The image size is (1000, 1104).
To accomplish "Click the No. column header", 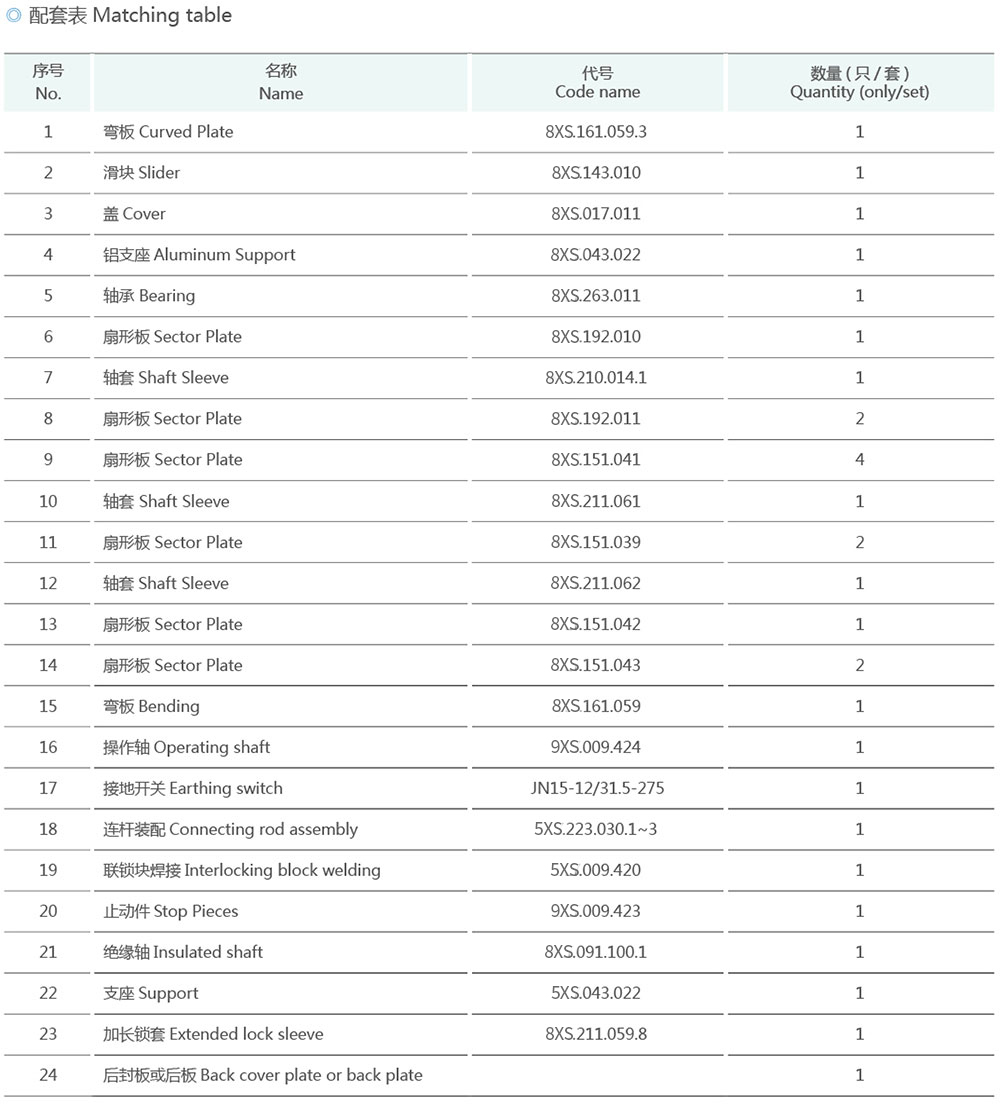I will [48, 82].
